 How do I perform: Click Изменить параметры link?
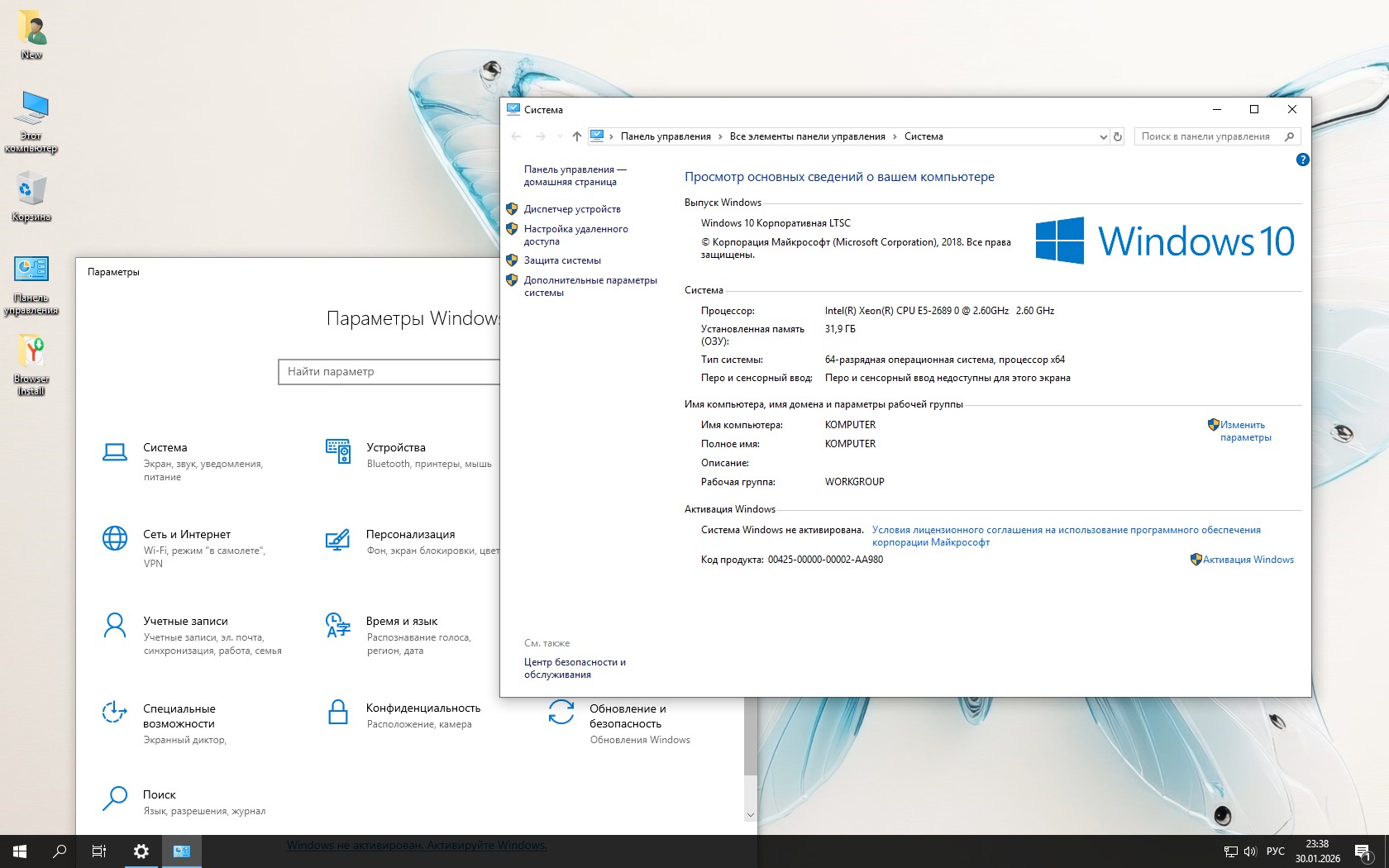click(1245, 431)
